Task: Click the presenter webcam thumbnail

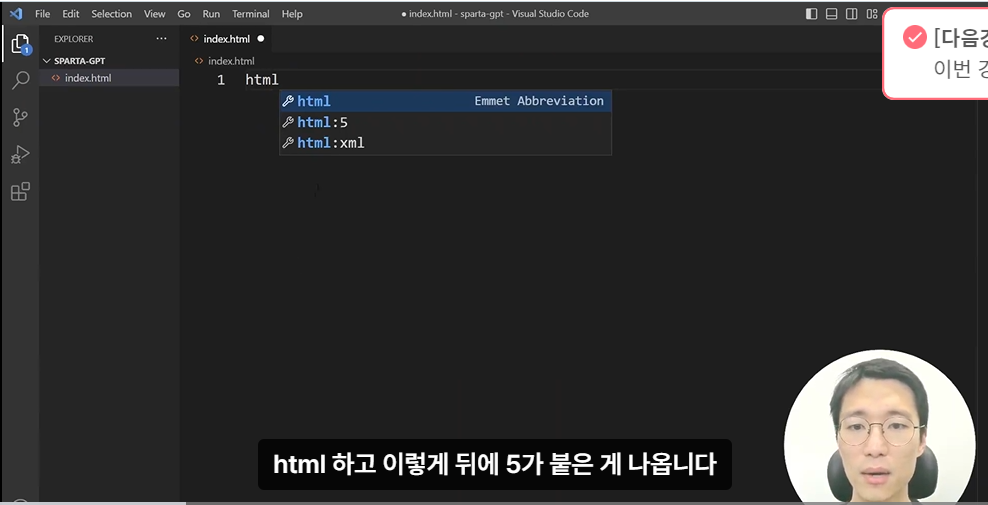Action: pyautogui.click(x=880, y=429)
